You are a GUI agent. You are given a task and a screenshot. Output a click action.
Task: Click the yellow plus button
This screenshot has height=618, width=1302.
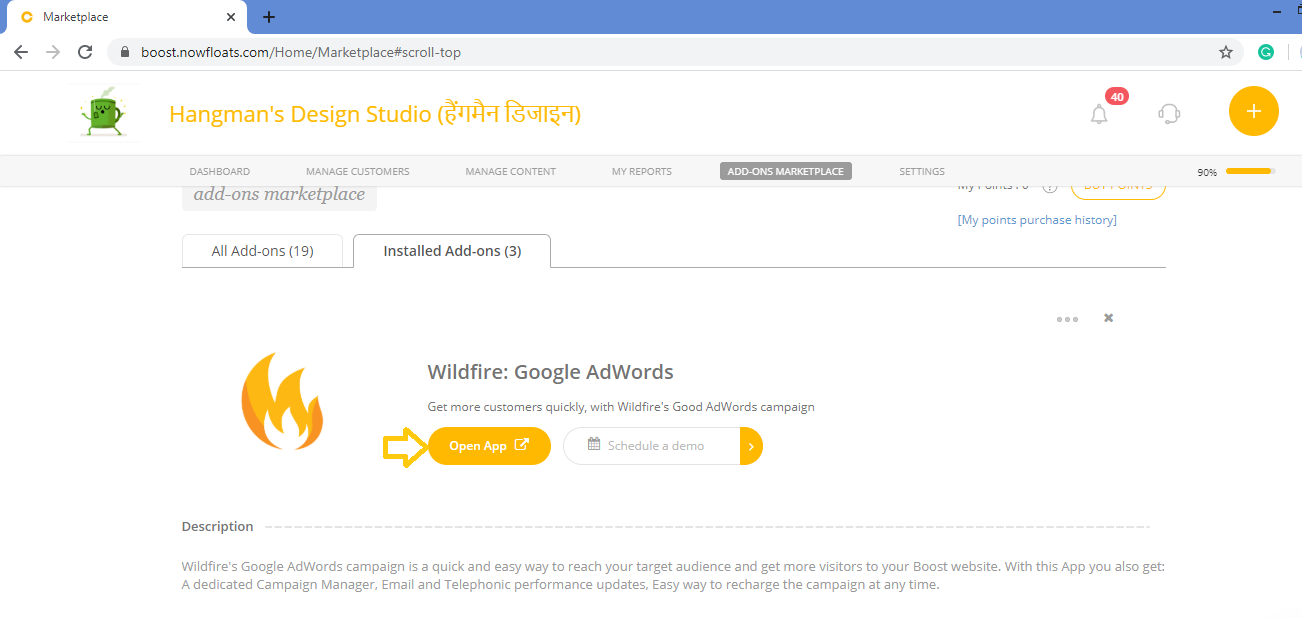tap(1254, 111)
